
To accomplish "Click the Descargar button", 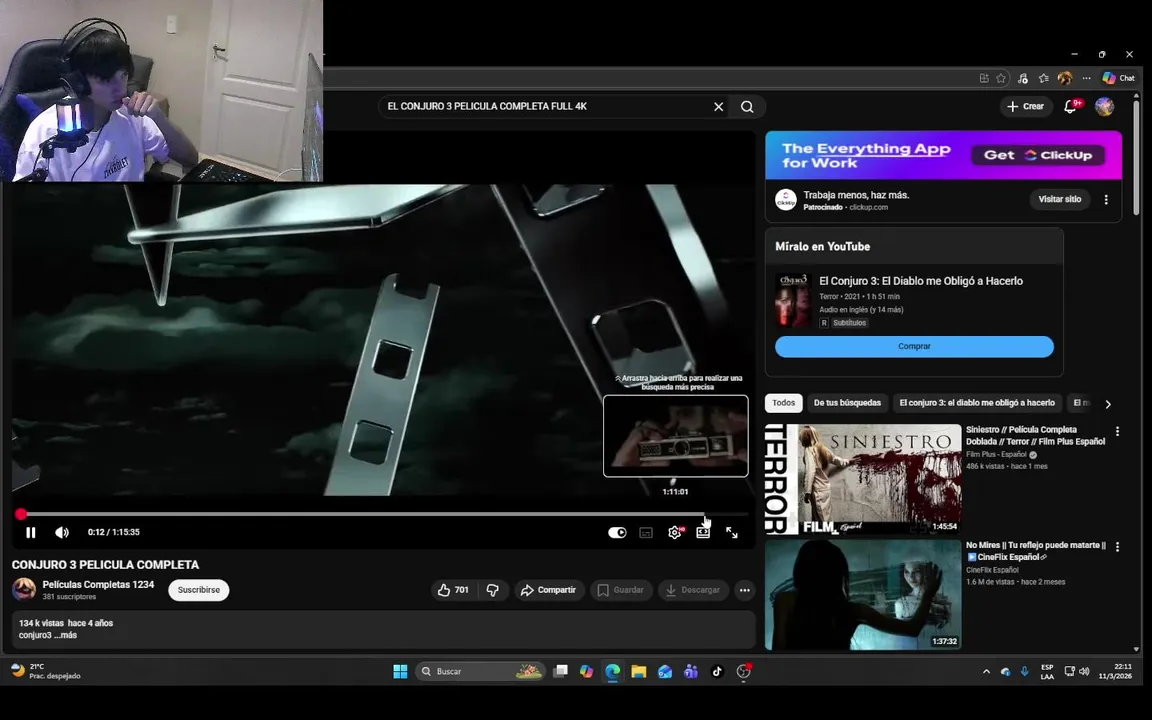I will tap(694, 590).
